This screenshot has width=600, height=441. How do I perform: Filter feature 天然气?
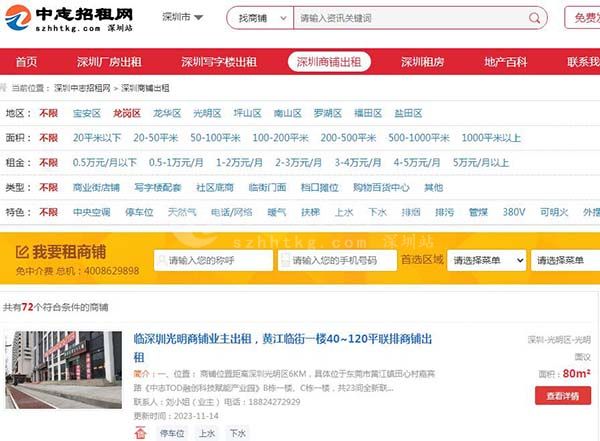(x=182, y=212)
